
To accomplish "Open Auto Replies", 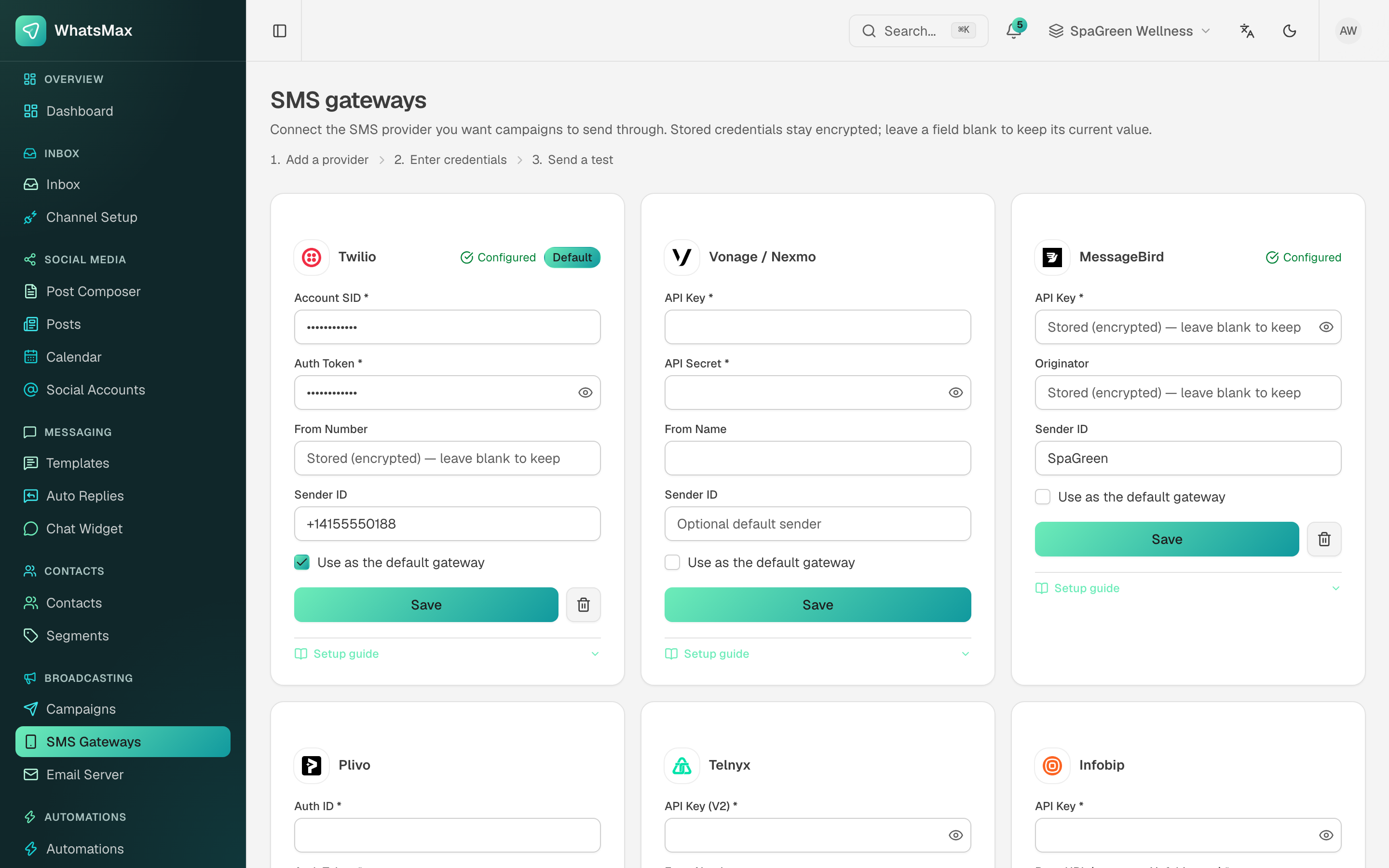I will click(x=123, y=496).
